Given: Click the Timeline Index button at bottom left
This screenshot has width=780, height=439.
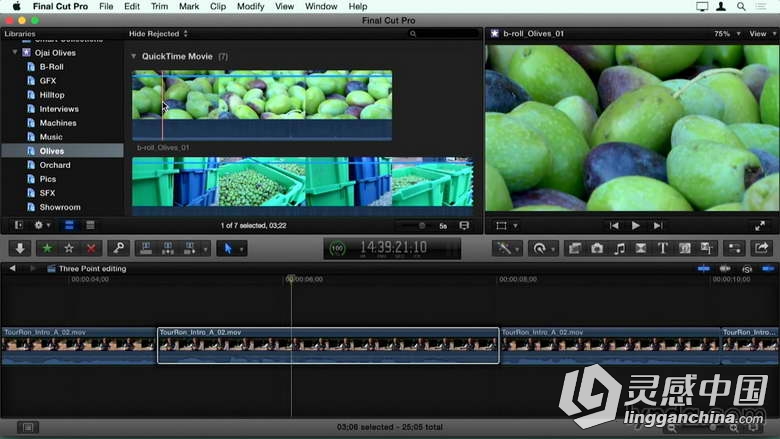Looking at the screenshot, I should (28, 427).
